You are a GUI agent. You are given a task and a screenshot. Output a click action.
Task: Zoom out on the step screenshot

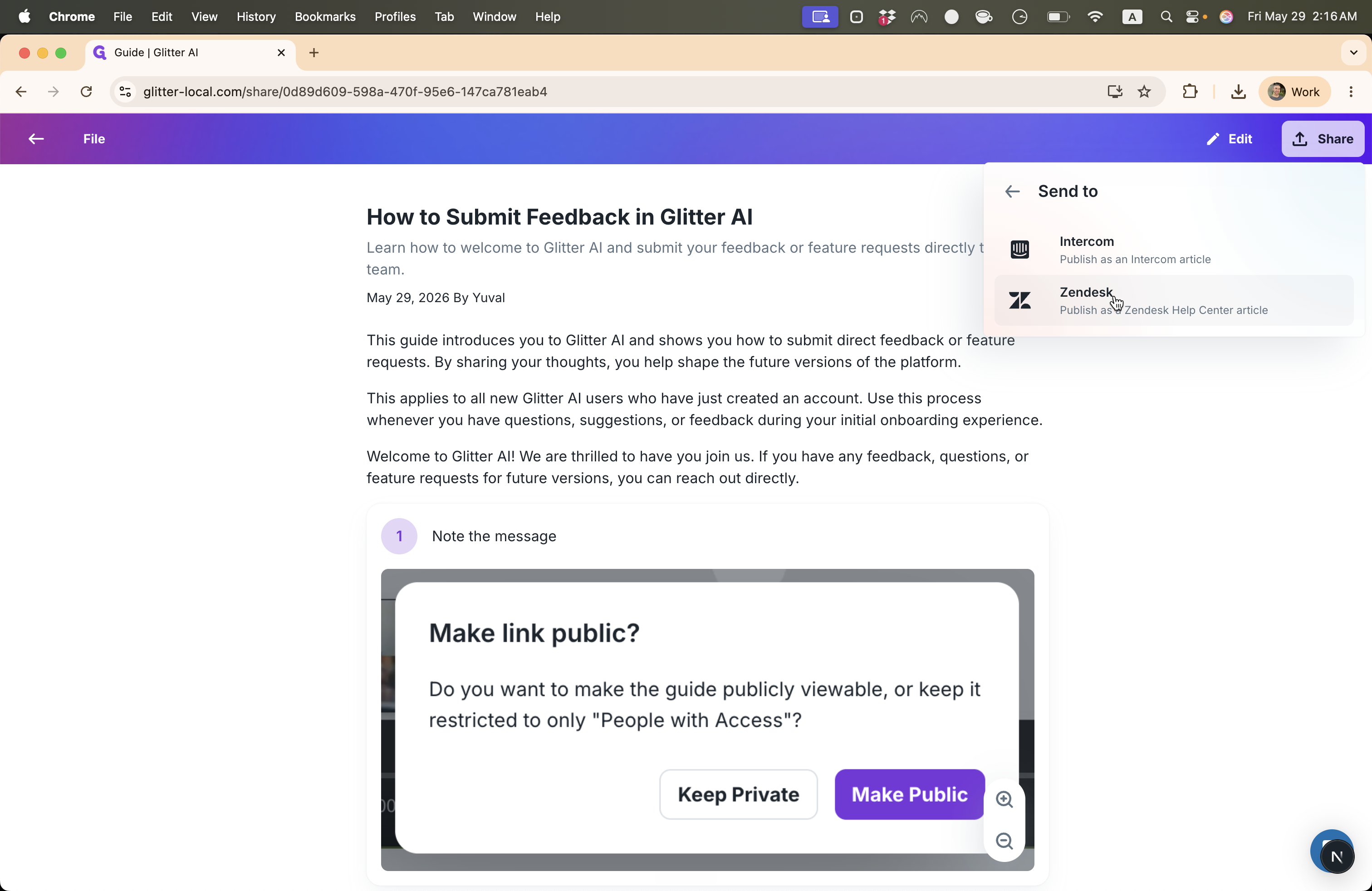1005,842
